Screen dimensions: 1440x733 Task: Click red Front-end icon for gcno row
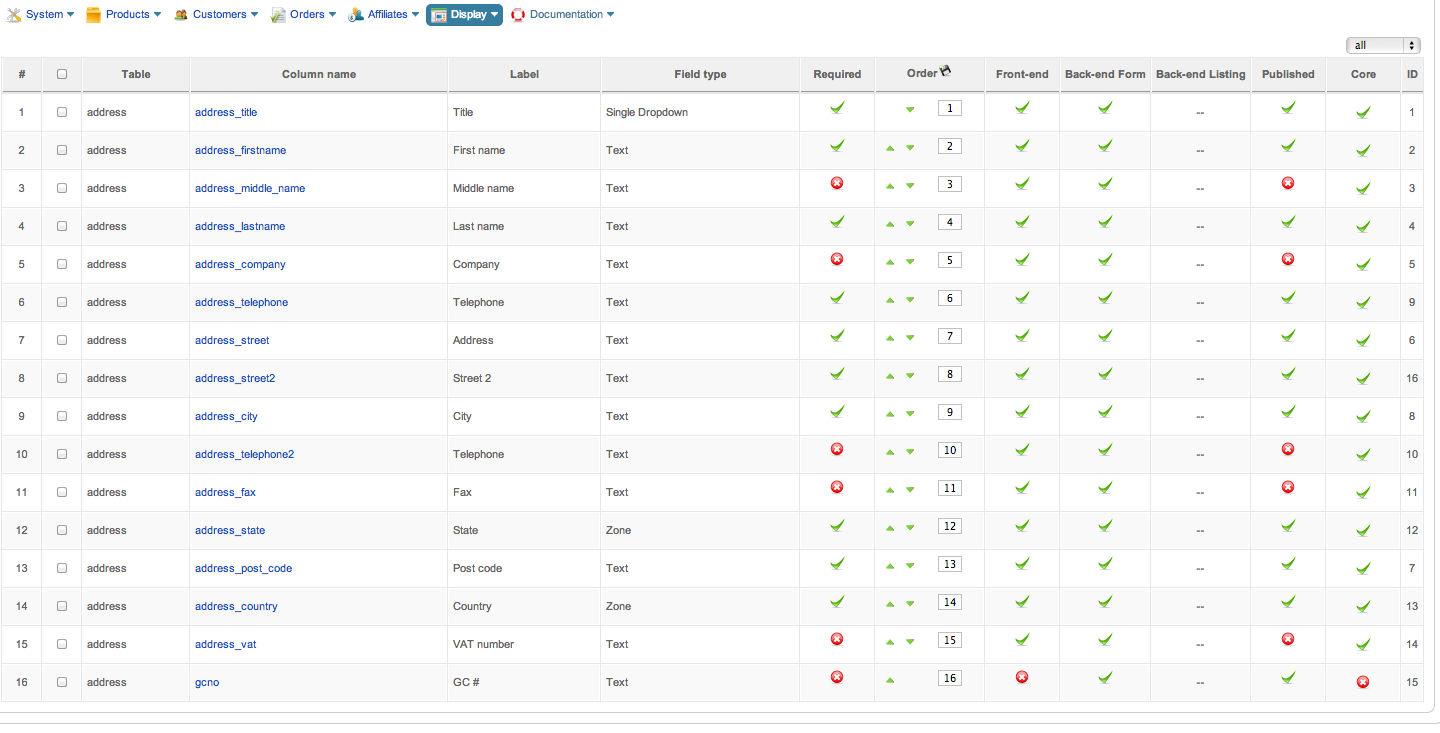click(1022, 677)
